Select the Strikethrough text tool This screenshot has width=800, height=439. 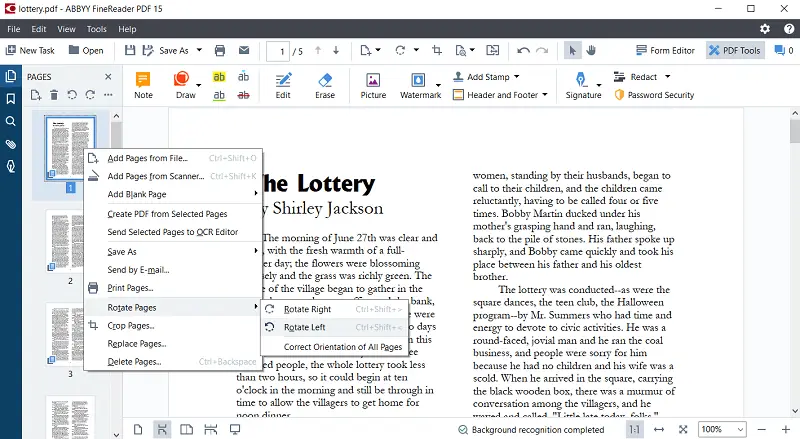243,95
